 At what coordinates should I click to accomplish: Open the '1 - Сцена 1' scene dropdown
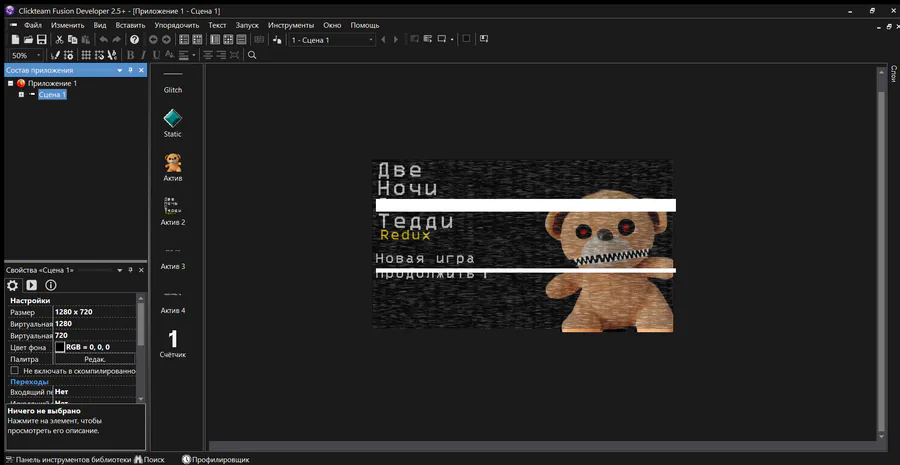tap(371, 40)
